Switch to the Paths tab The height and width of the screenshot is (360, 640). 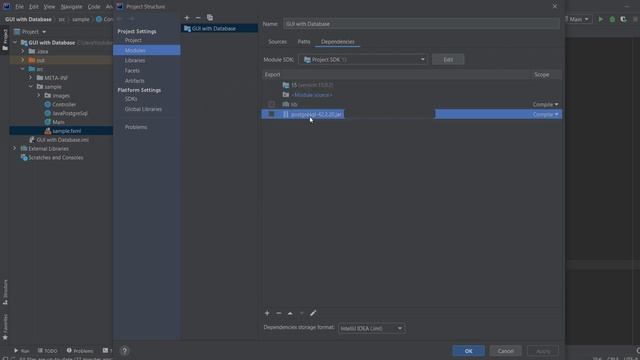304,42
